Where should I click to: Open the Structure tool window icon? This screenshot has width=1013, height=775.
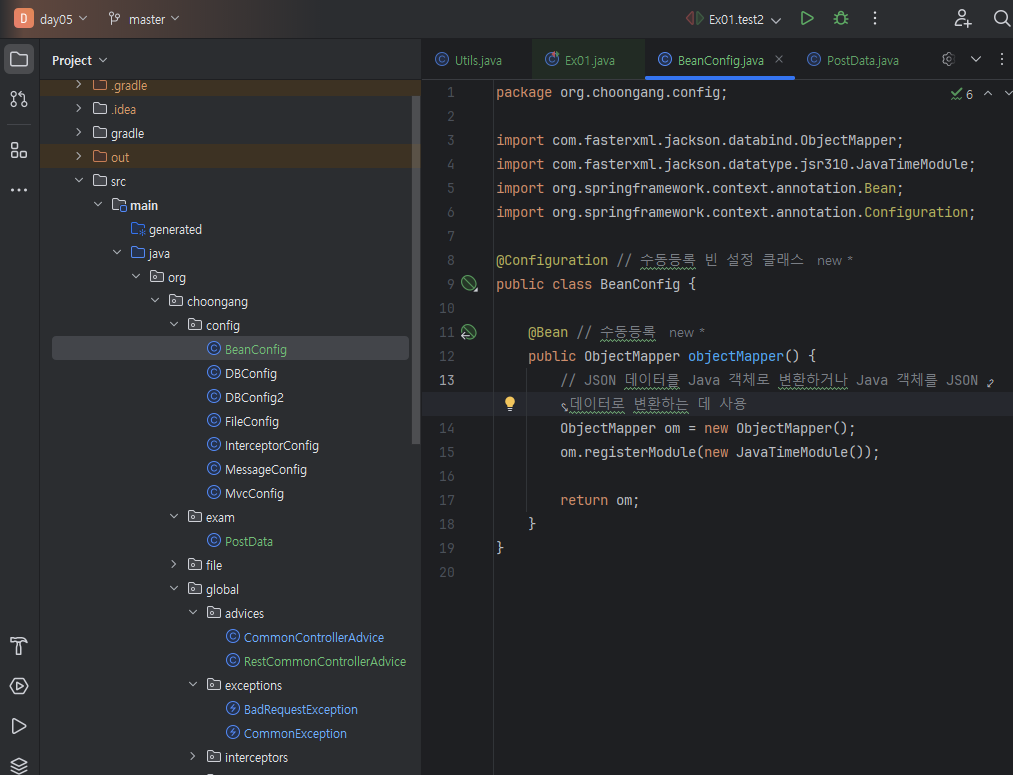coord(19,150)
